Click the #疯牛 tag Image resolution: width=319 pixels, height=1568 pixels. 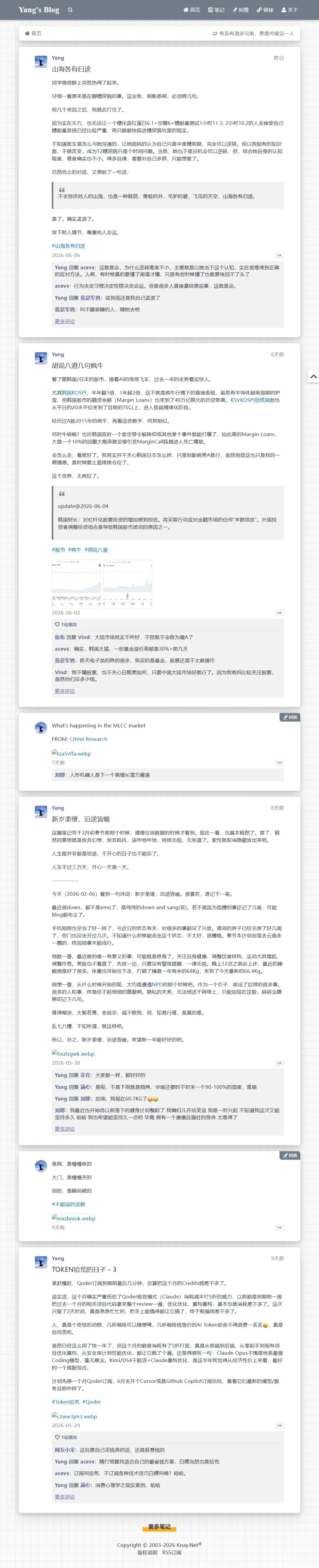pyautogui.click(x=74, y=550)
